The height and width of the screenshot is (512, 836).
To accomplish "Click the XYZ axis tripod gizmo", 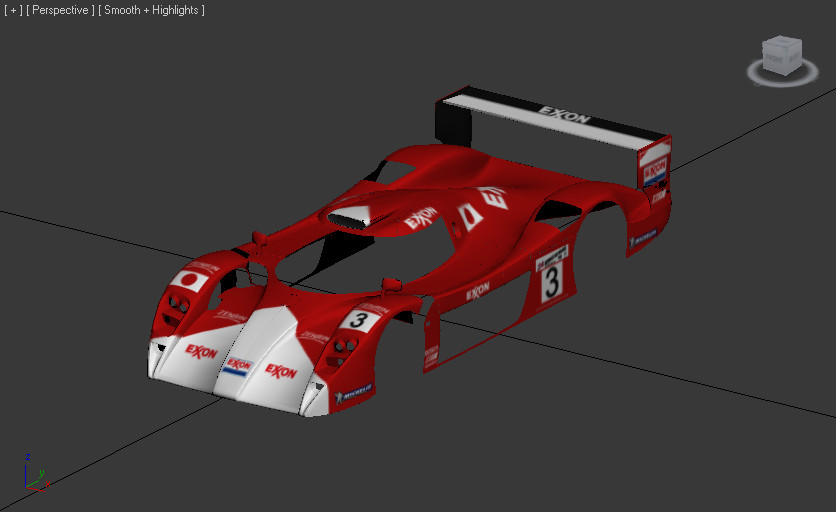I will point(36,473).
